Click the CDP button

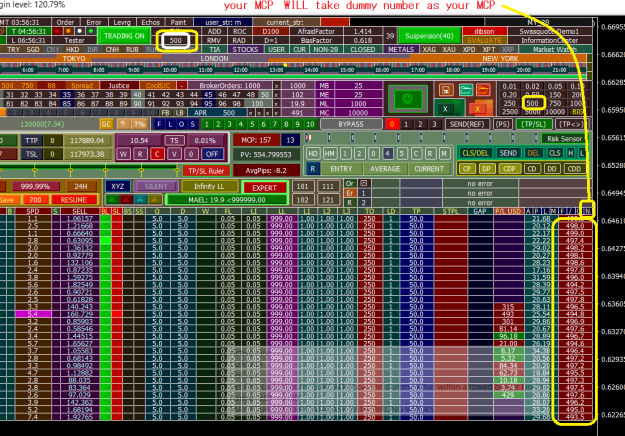pyautogui.click(x=509, y=169)
